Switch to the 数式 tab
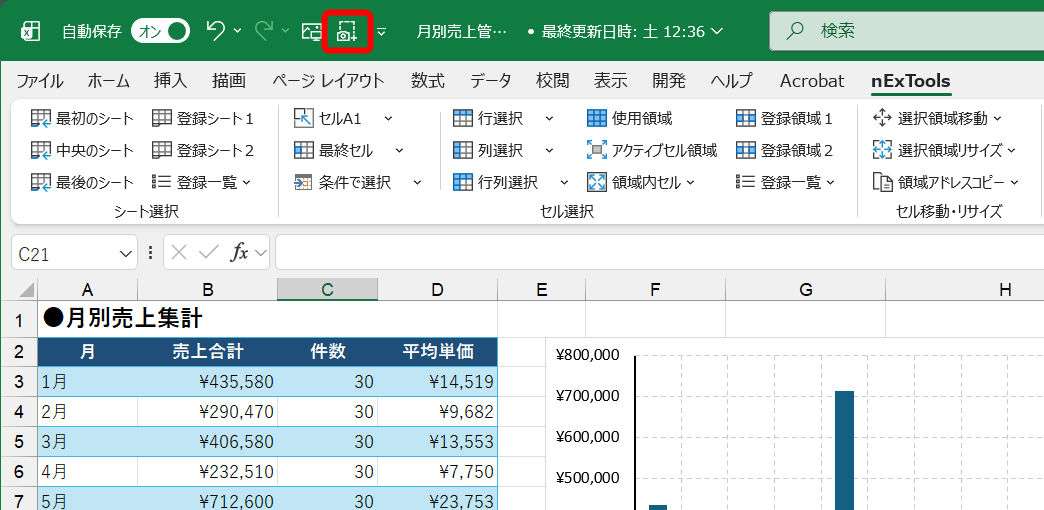 (427, 81)
